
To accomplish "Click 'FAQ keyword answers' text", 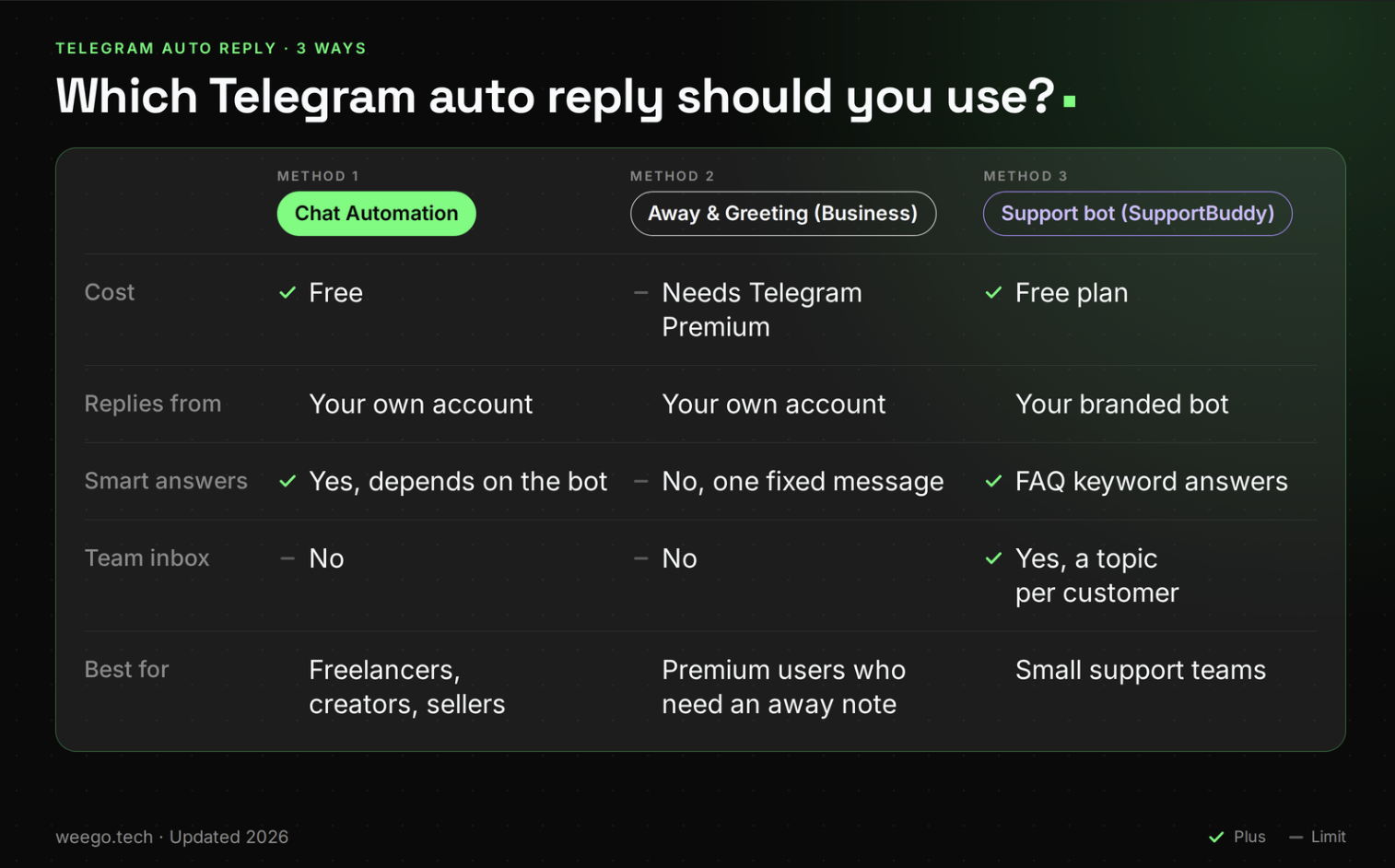I will 1151,481.
